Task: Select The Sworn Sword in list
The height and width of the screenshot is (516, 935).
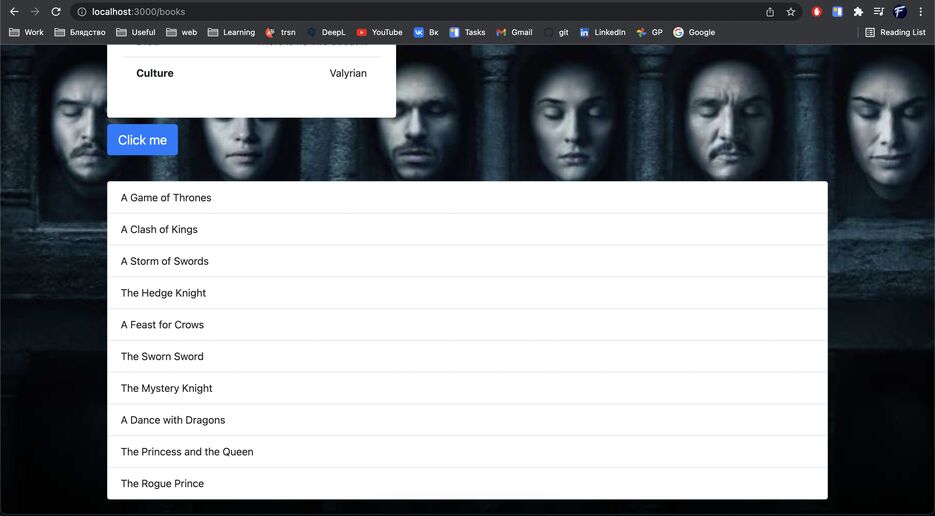Action: coord(468,356)
